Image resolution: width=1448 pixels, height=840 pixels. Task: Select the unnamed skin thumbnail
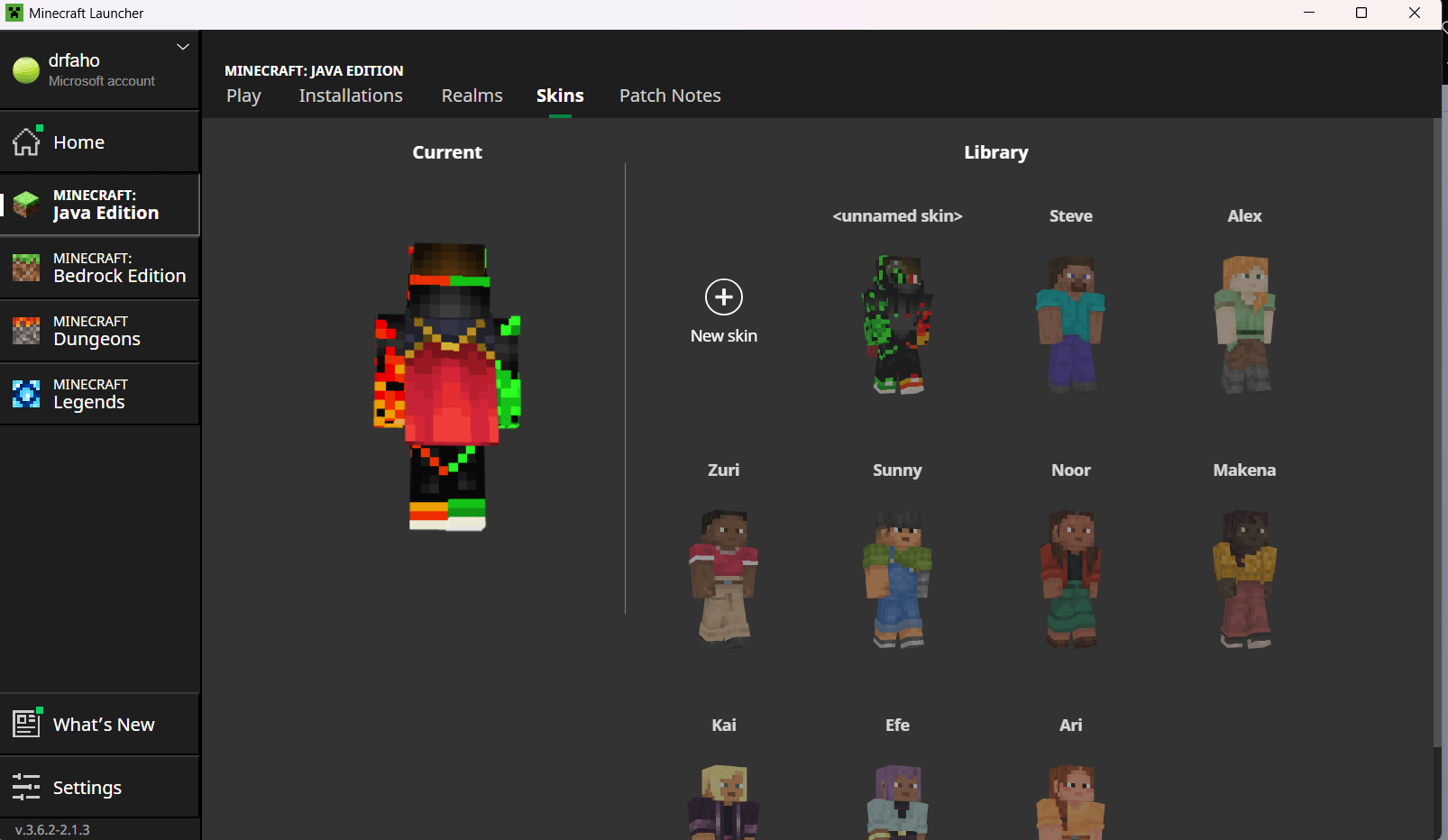[898, 324]
